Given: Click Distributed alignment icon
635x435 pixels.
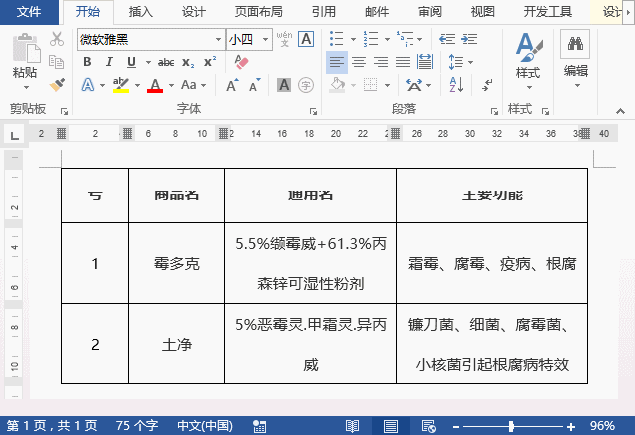Looking at the screenshot, I should (425, 62).
